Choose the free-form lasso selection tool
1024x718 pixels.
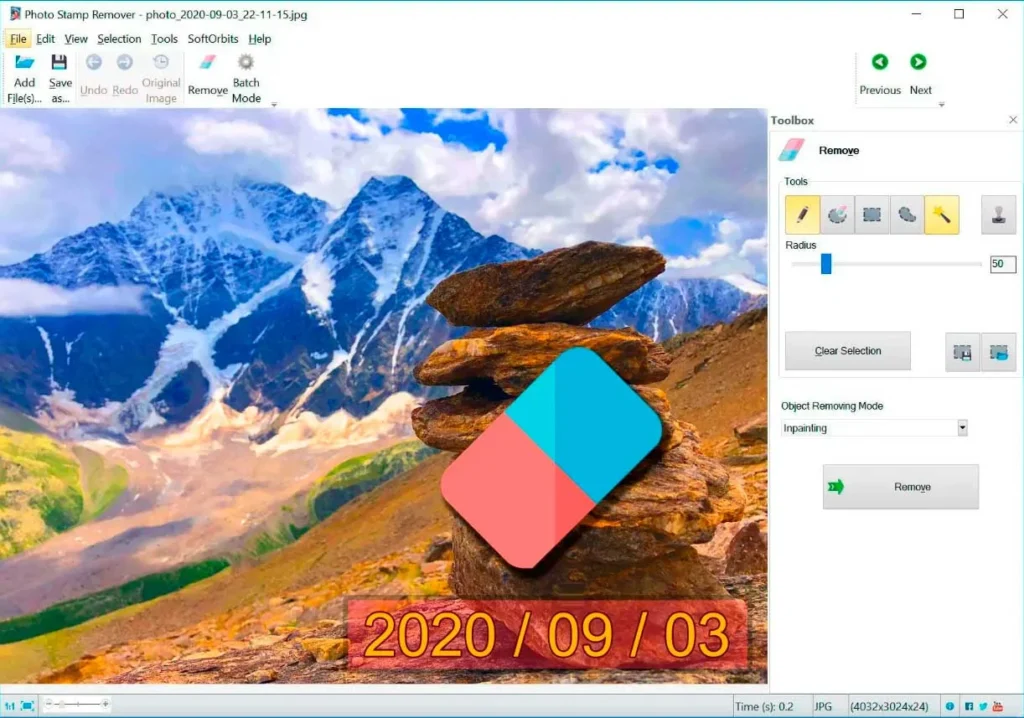click(x=906, y=215)
